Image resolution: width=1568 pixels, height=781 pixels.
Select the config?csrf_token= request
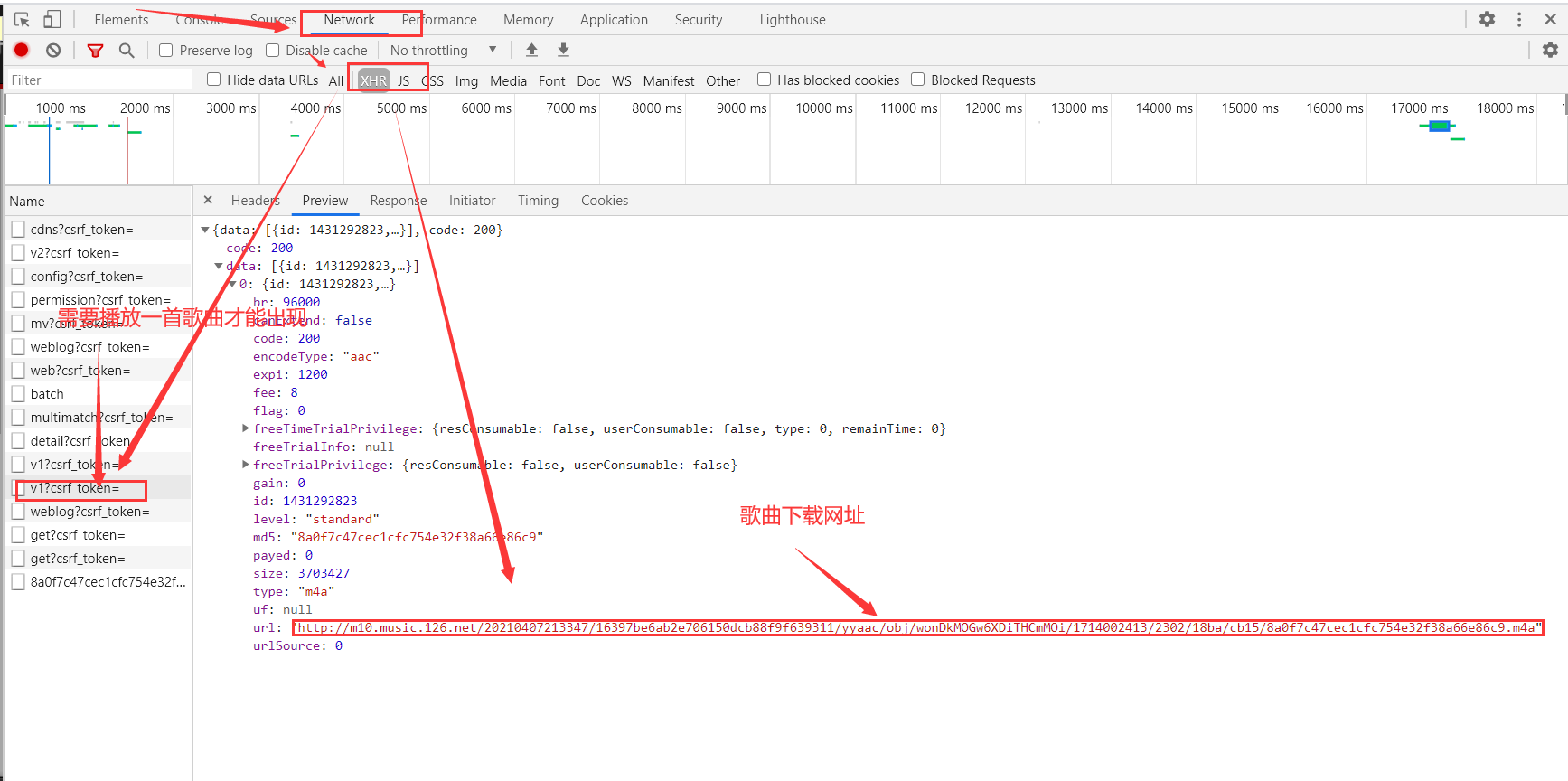tap(97, 277)
